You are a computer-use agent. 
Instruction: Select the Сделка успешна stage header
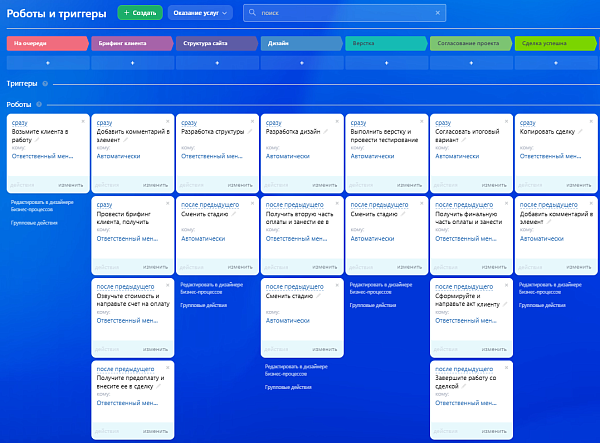point(556,43)
